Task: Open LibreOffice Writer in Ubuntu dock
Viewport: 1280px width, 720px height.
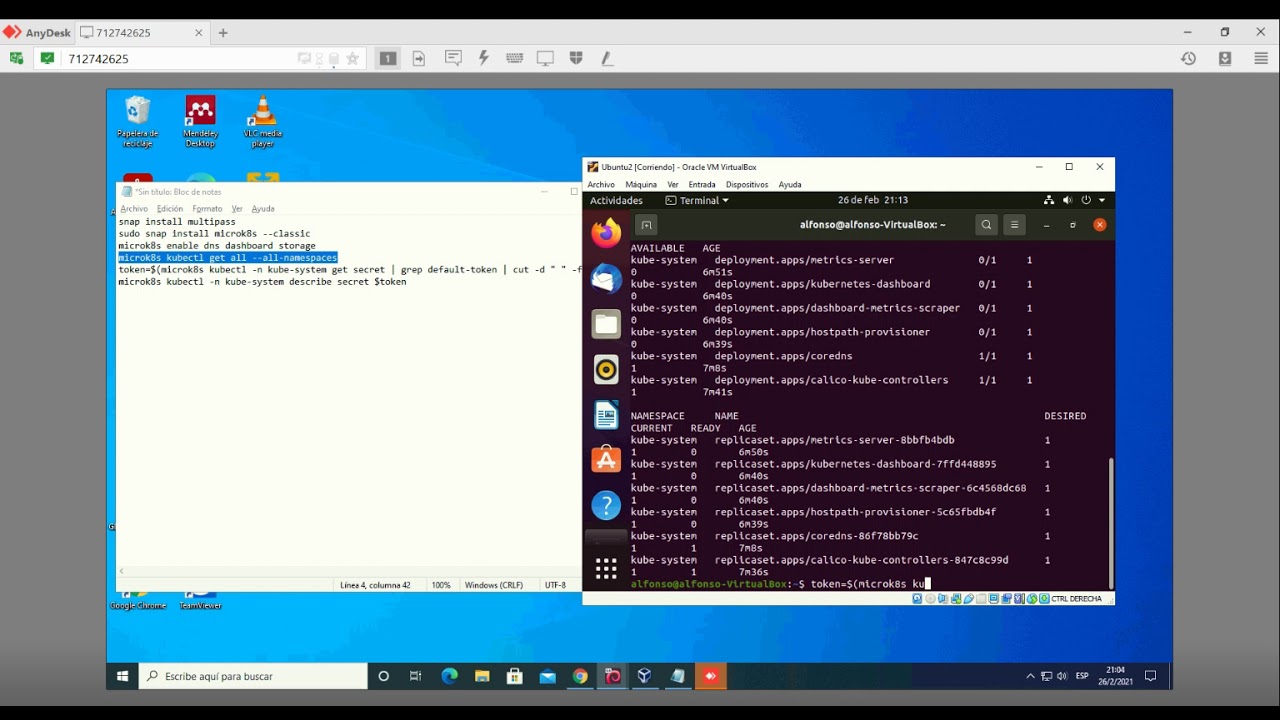Action: (606, 415)
